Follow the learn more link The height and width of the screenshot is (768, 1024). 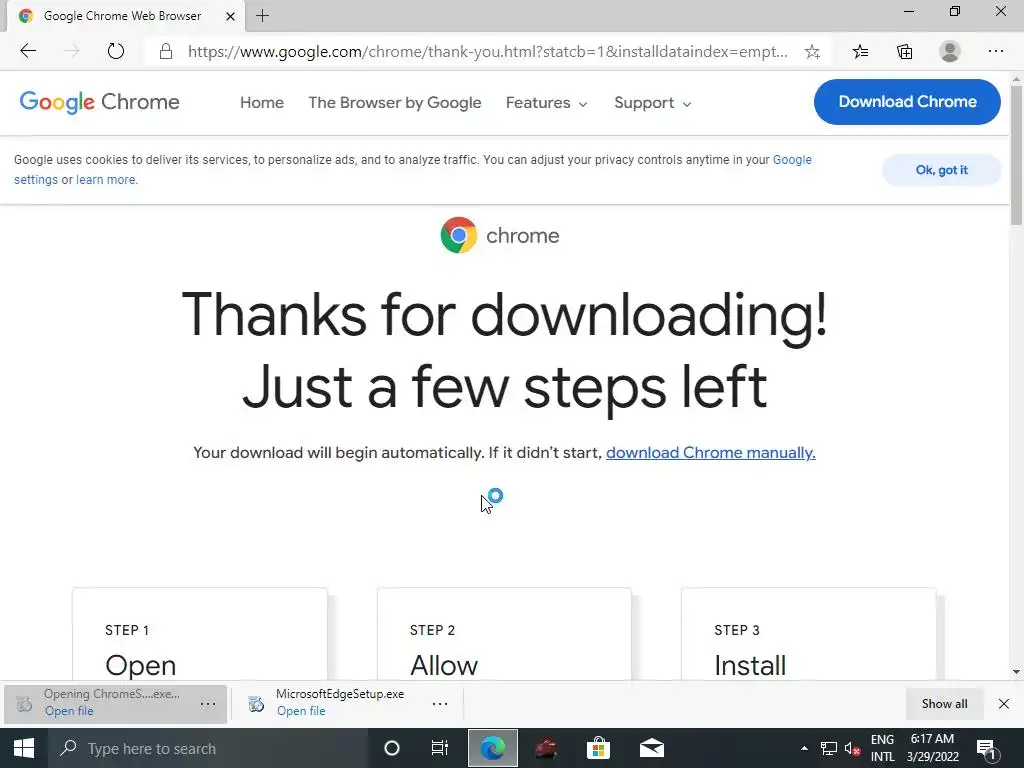[x=106, y=180]
